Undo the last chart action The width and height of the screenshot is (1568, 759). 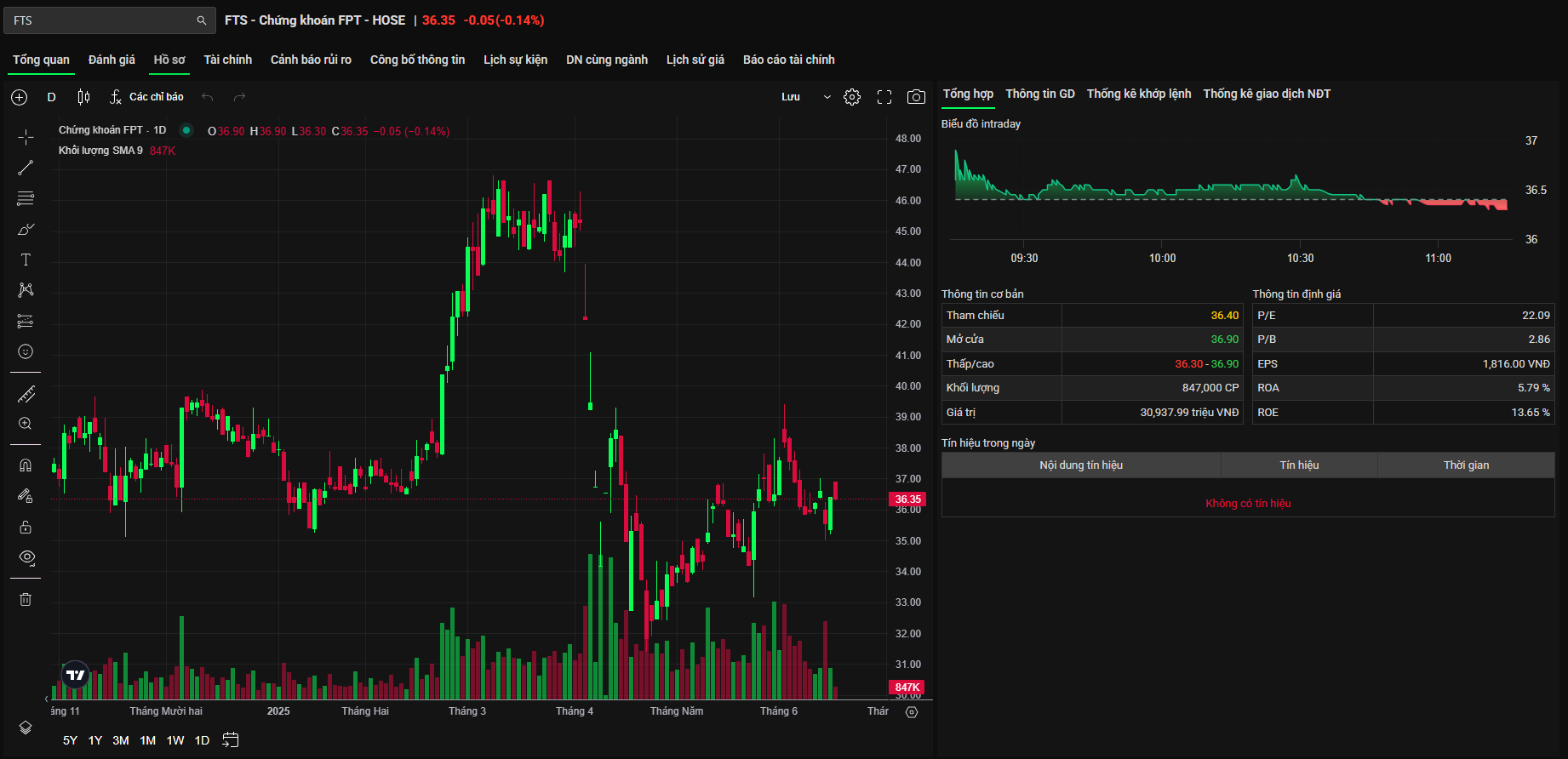(207, 97)
